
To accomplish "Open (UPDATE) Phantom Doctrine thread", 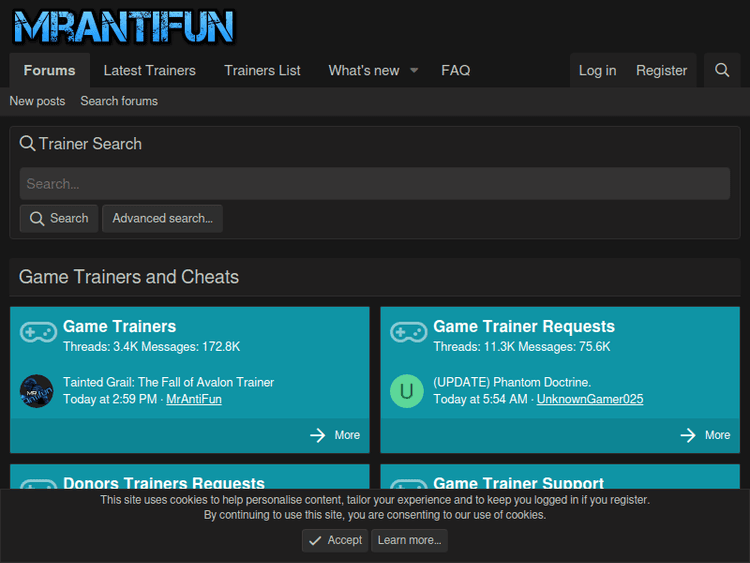I will click(512, 382).
